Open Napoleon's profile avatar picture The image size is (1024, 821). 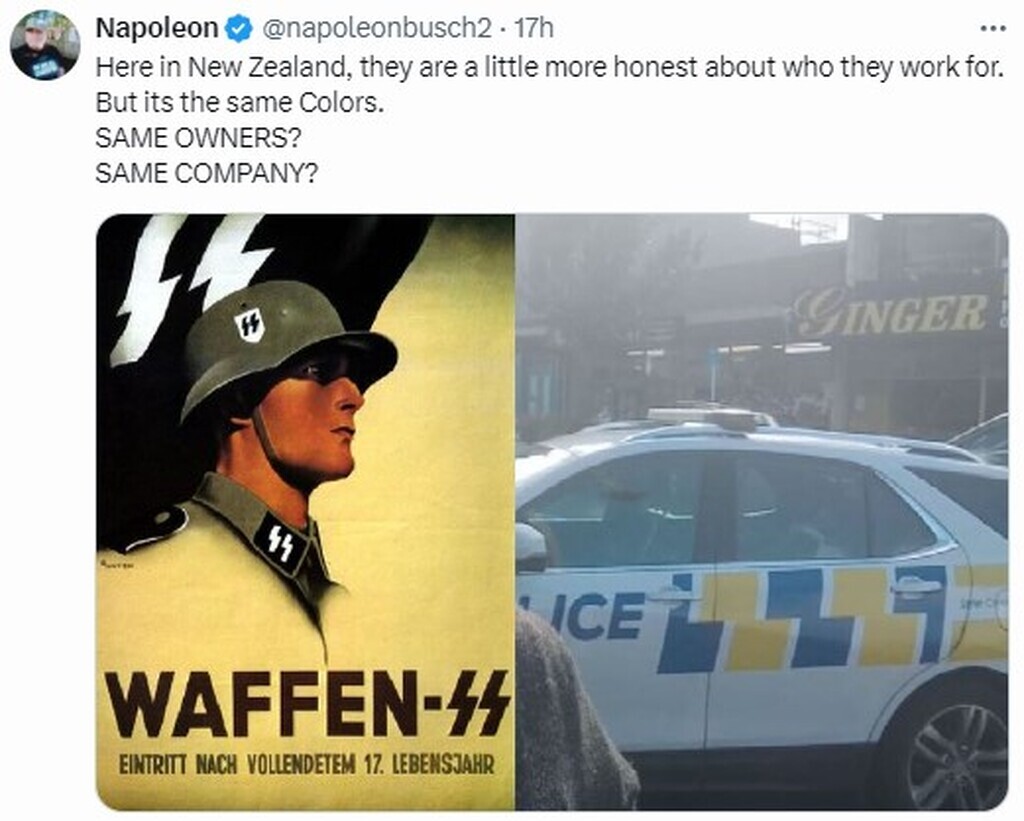point(45,44)
